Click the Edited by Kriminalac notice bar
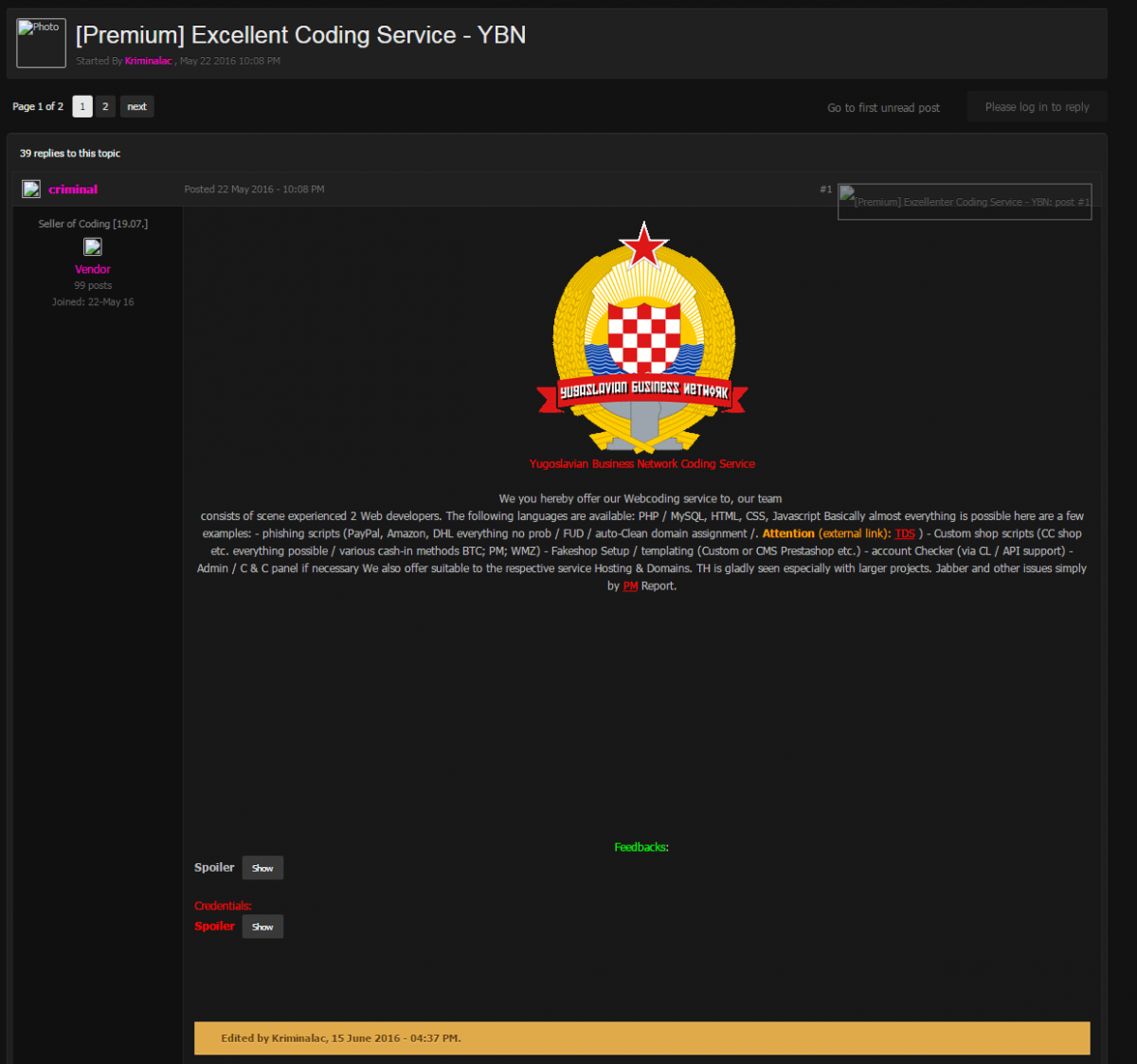Screen dimensions: 1137x1064 [x=642, y=1038]
